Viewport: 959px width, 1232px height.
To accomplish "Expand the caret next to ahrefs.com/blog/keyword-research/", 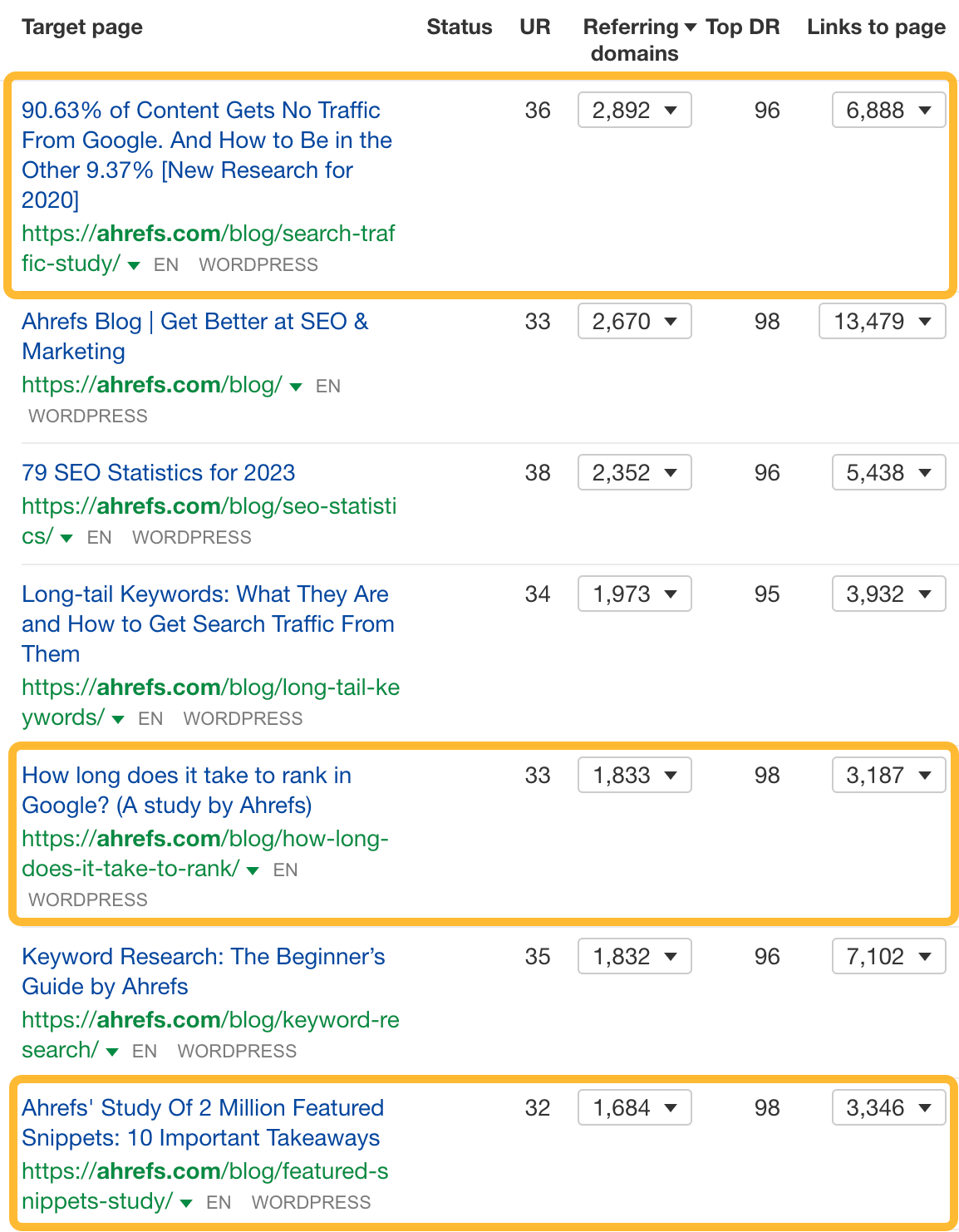I will tap(111, 1051).
